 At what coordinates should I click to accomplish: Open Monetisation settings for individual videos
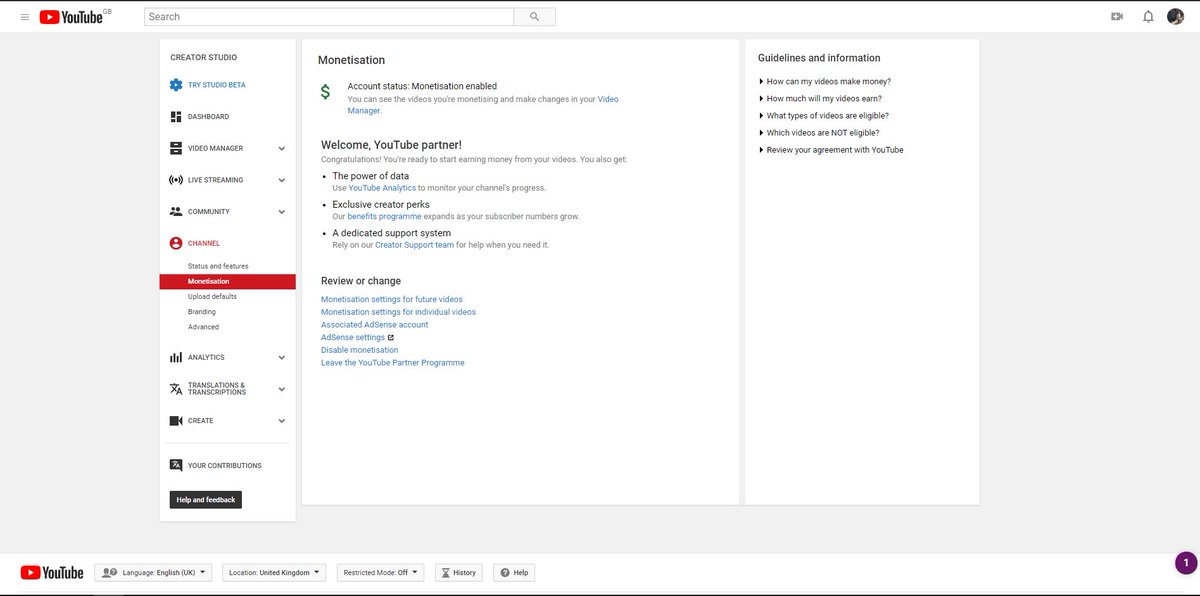point(398,312)
